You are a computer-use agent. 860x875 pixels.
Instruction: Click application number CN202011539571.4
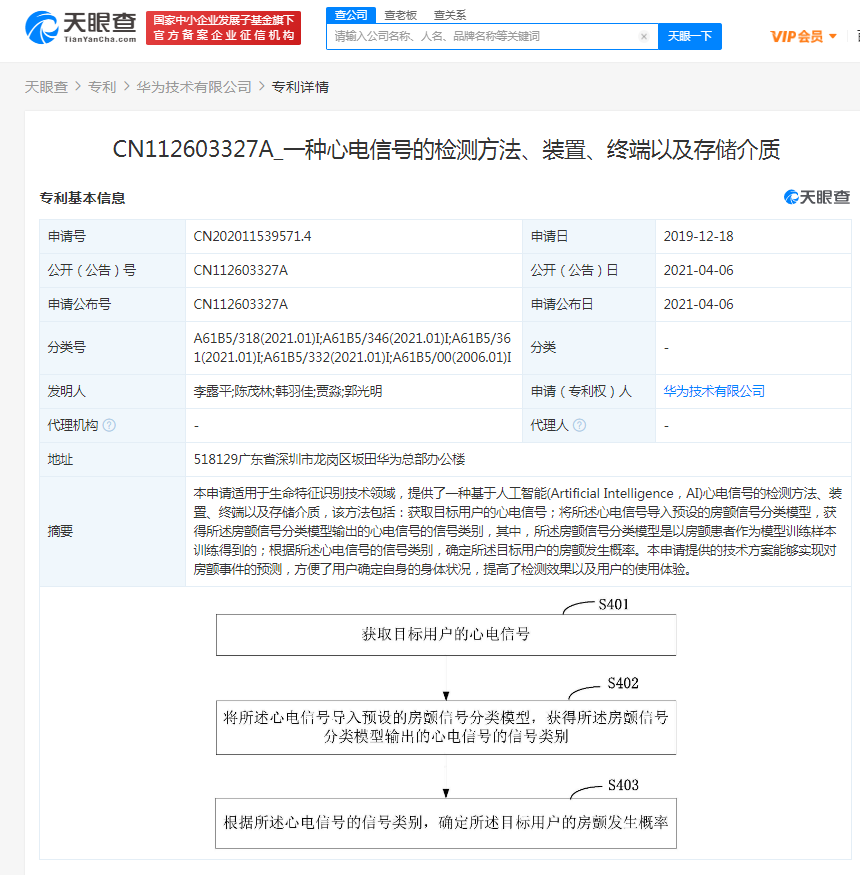click(x=252, y=236)
